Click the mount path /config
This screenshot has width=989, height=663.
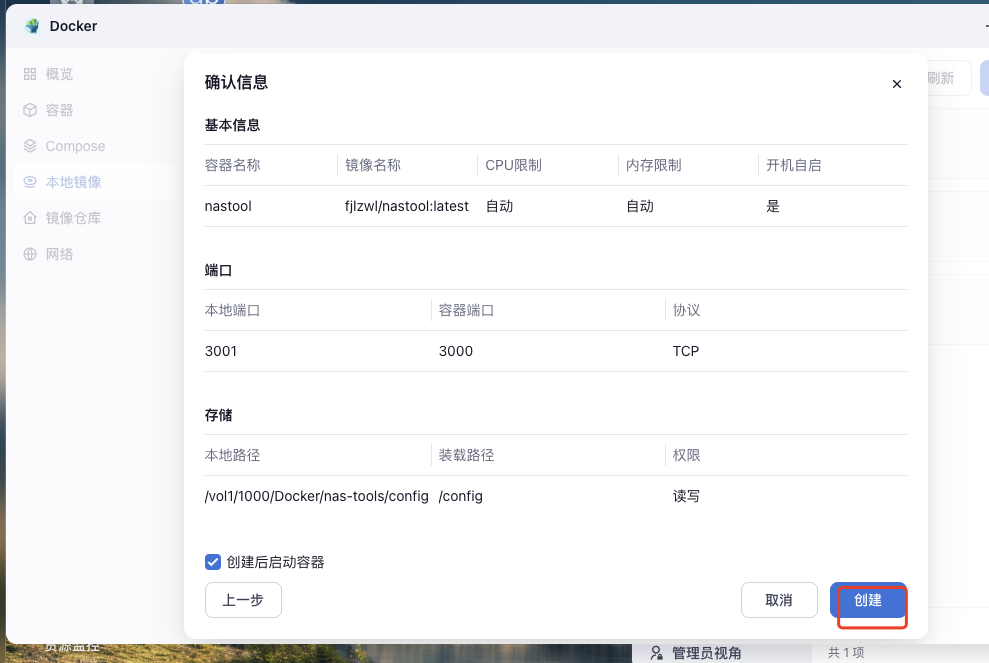[460, 496]
